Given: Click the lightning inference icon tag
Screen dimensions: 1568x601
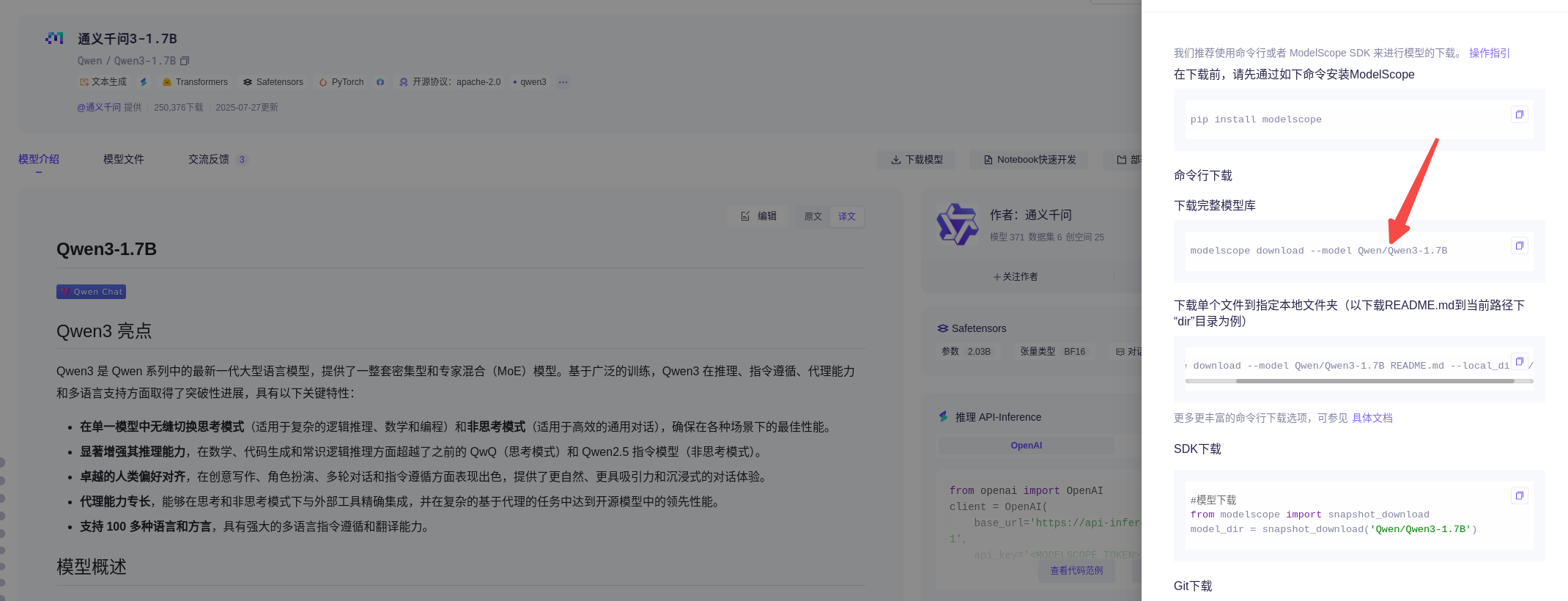Looking at the screenshot, I should (144, 82).
